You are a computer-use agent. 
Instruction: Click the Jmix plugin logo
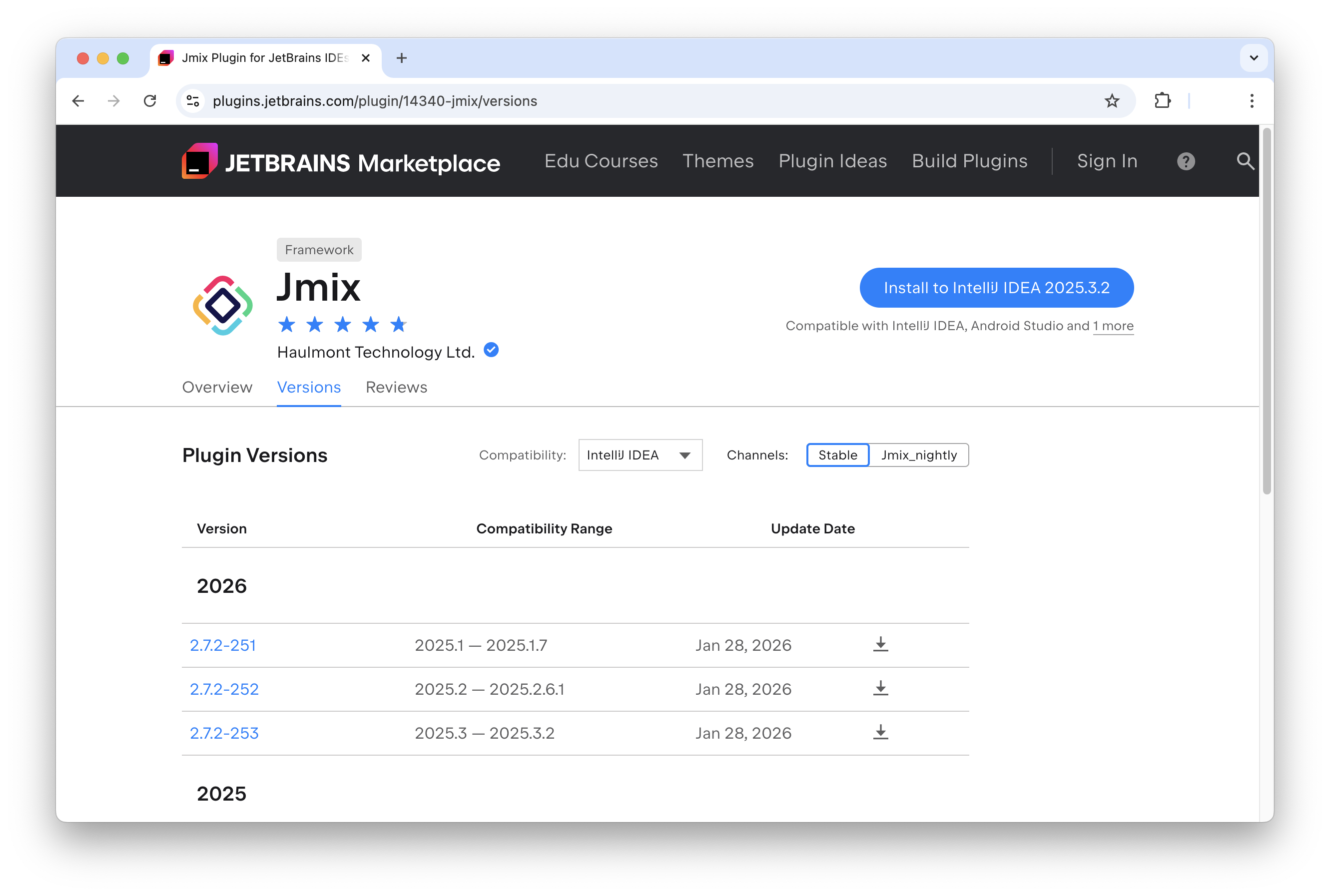(223, 306)
